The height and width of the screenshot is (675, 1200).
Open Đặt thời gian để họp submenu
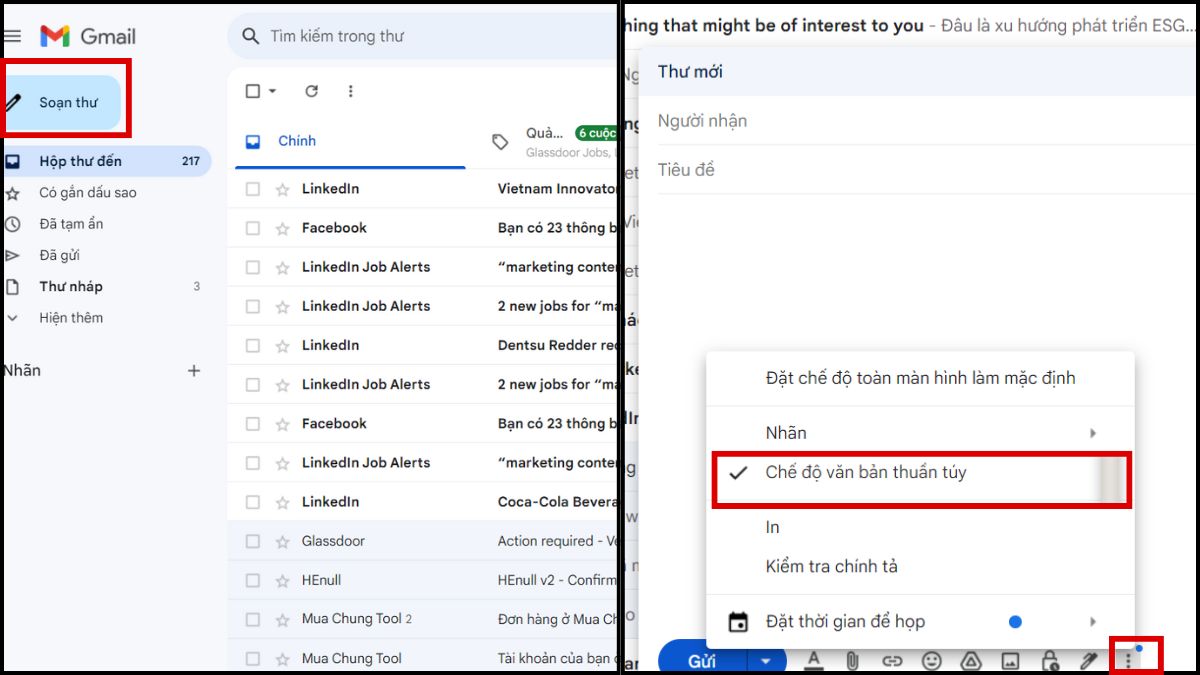pyautogui.click(x=920, y=622)
